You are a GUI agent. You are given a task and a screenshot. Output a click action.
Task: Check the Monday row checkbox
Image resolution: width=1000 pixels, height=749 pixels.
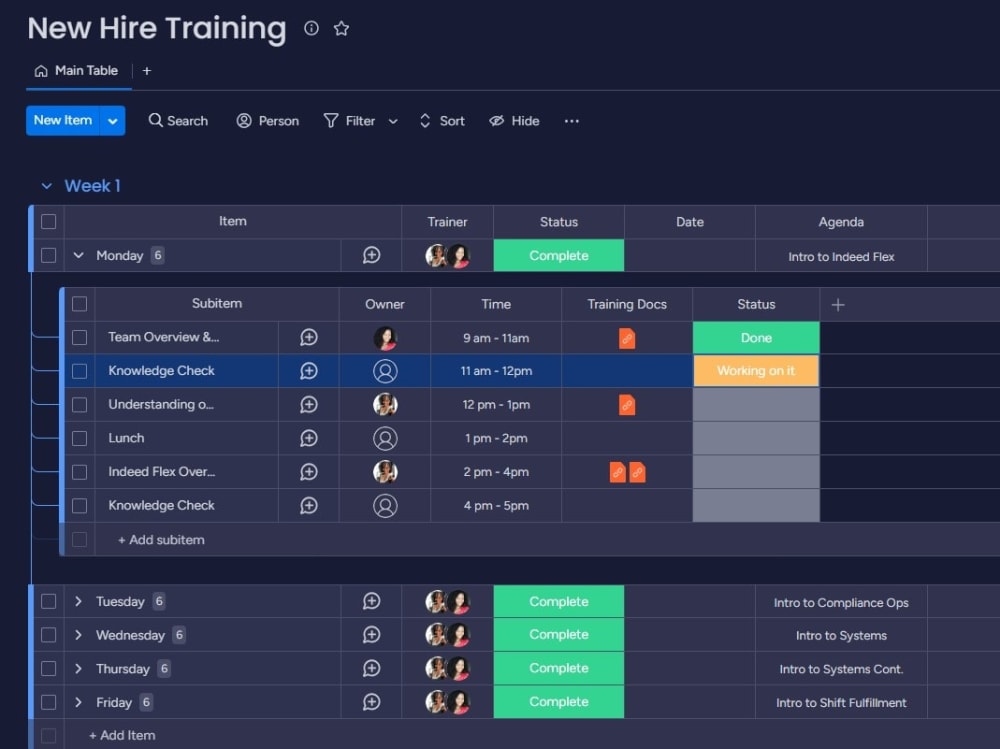pyautogui.click(x=48, y=255)
